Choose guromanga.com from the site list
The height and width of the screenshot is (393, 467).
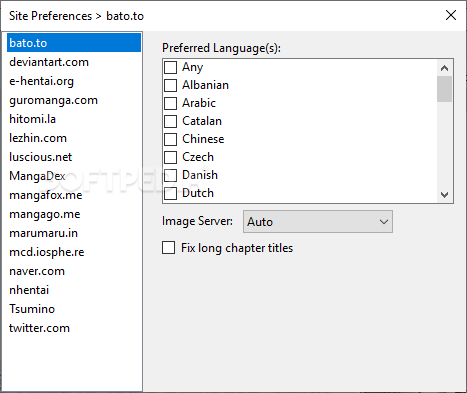[74, 100]
